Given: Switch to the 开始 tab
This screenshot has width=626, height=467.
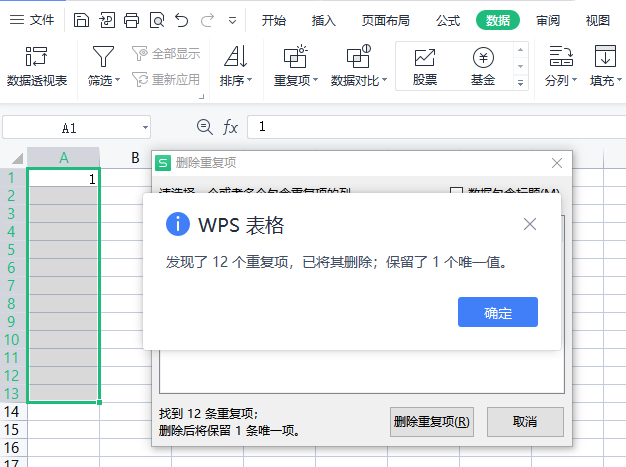Looking at the screenshot, I should (274, 20).
